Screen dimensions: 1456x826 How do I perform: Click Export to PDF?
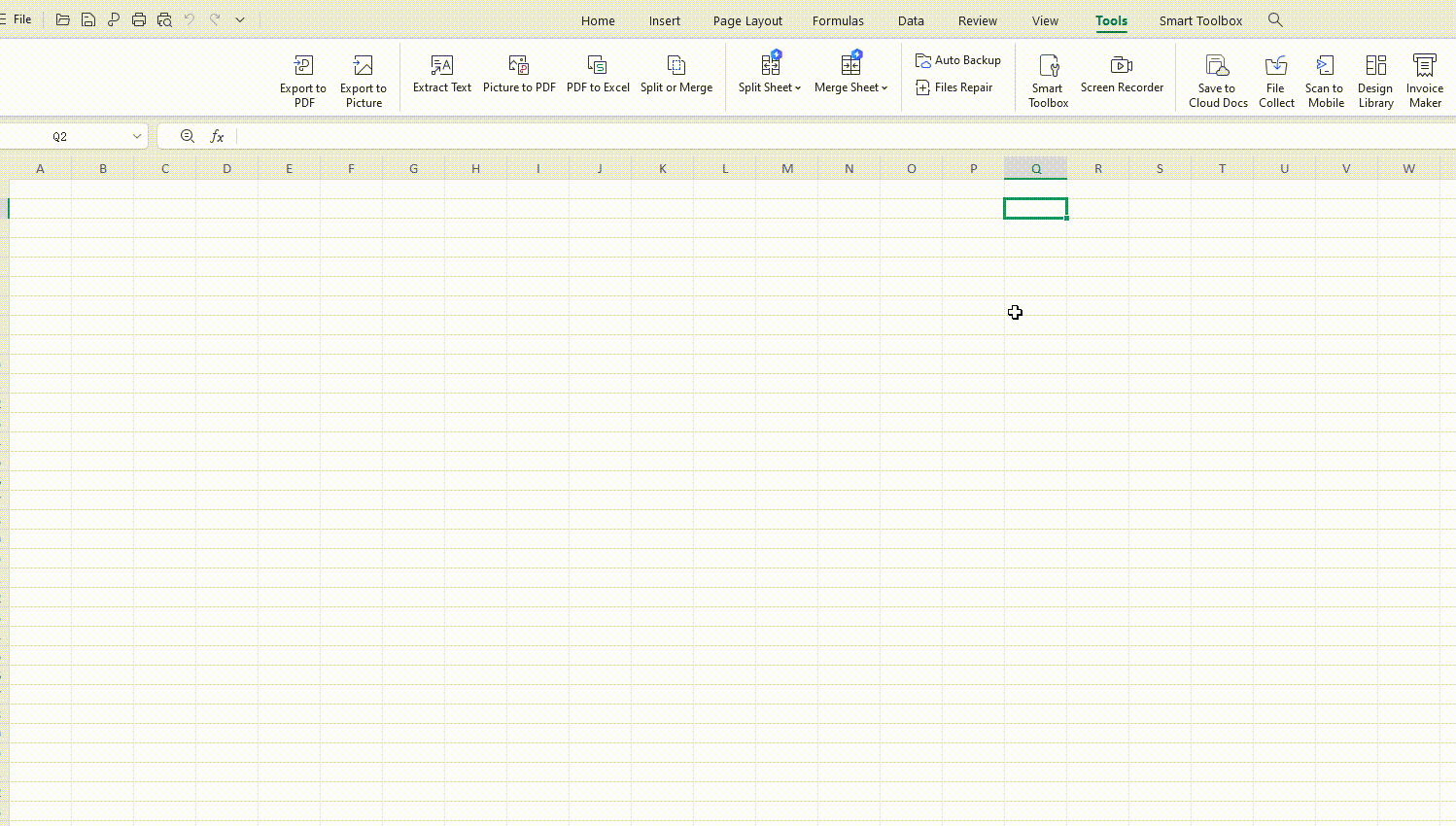(303, 80)
